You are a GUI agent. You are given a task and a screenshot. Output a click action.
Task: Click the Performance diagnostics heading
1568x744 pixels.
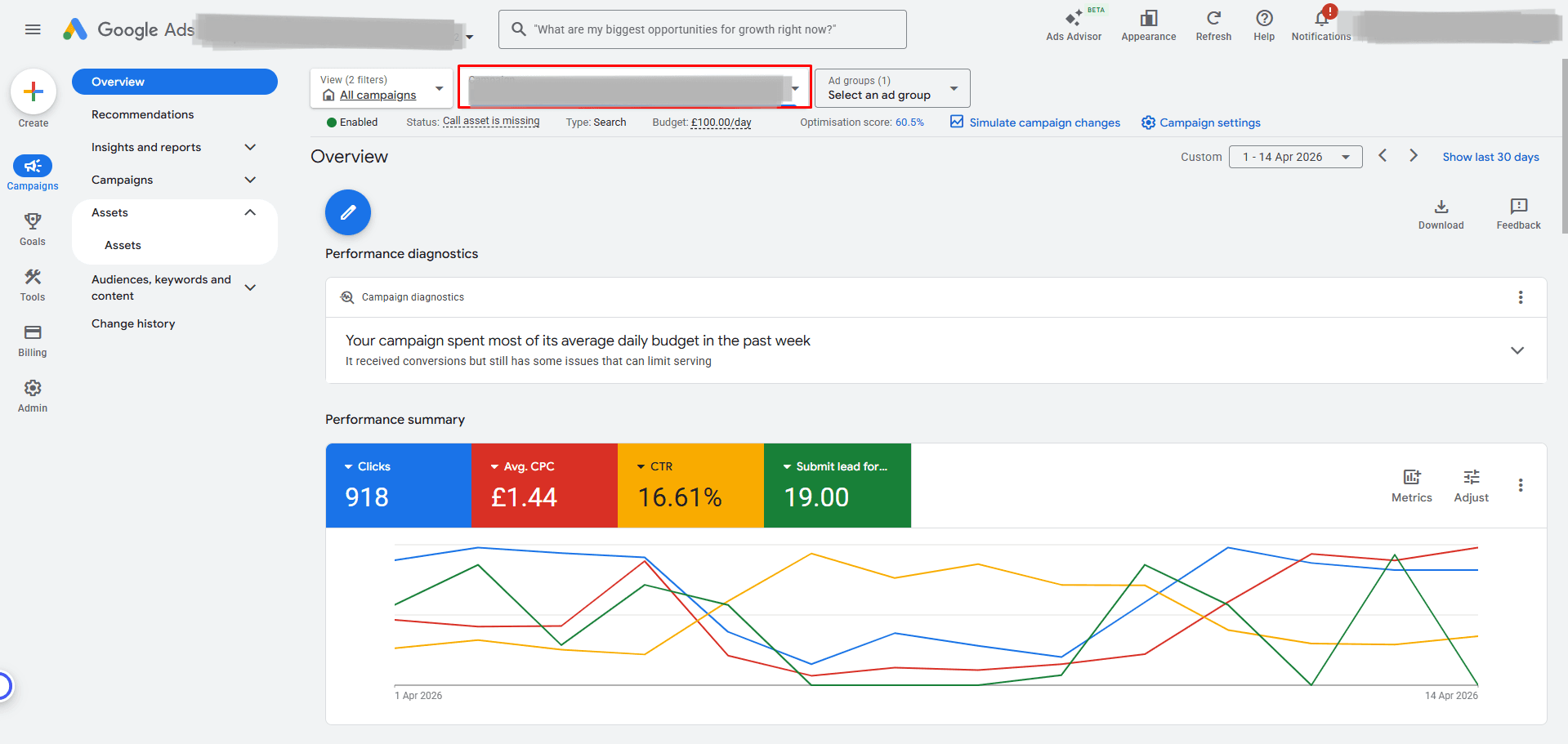(402, 254)
